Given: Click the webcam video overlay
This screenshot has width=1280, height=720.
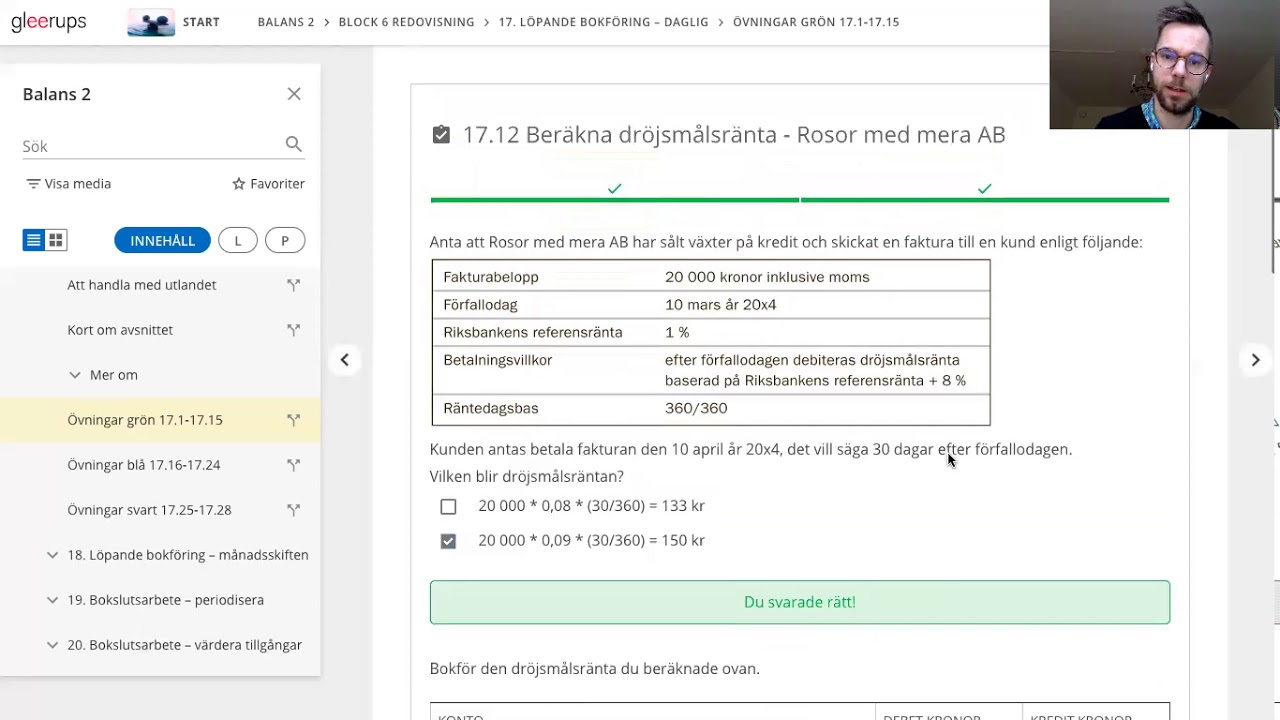Looking at the screenshot, I should tap(1164, 65).
